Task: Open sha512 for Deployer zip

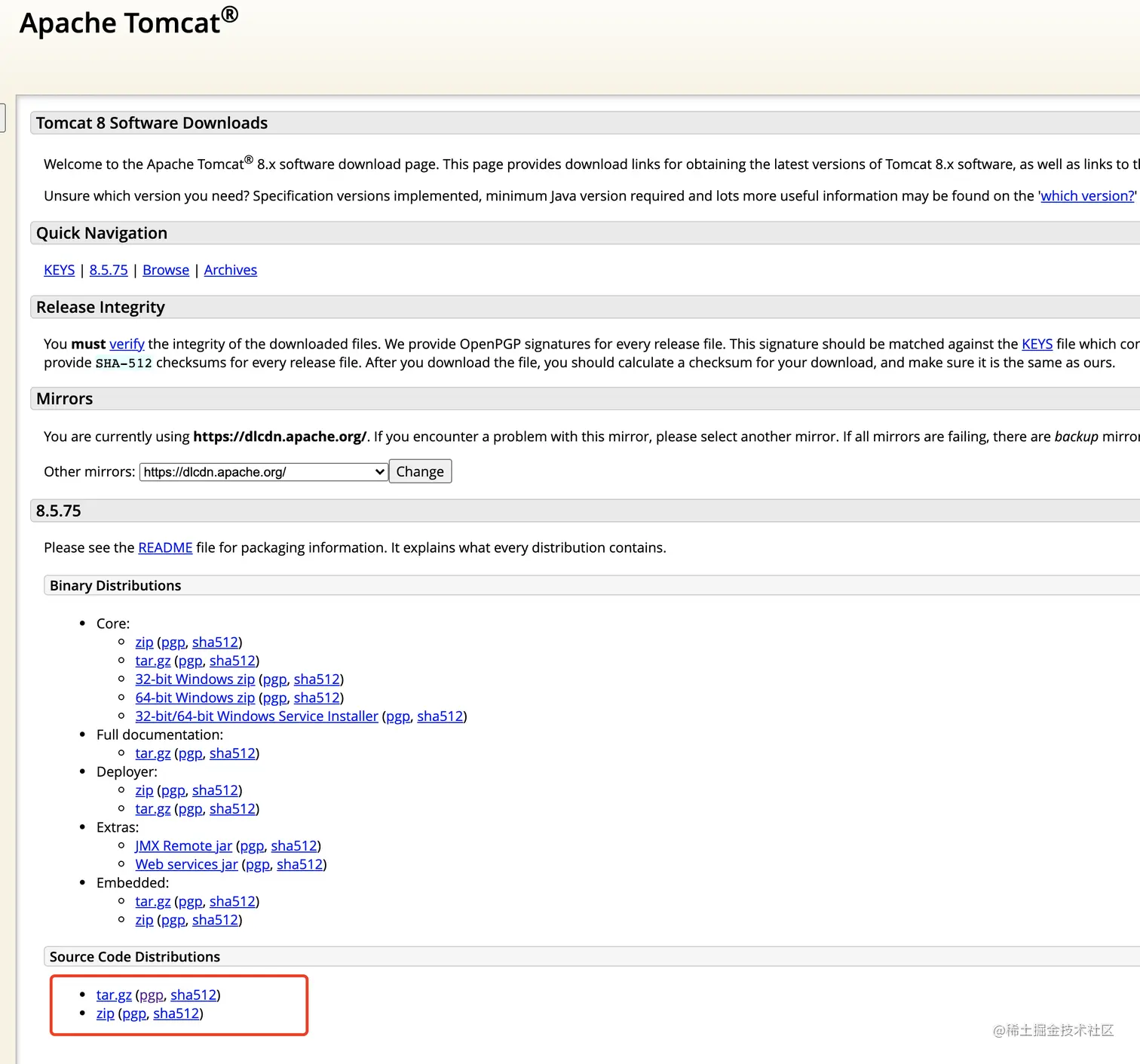Action: tap(215, 790)
